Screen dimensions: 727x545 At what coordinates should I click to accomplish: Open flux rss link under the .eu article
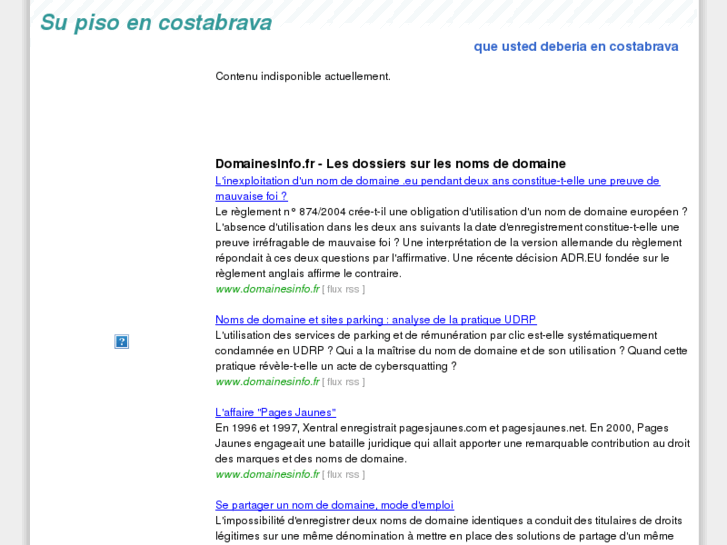[x=343, y=289]
